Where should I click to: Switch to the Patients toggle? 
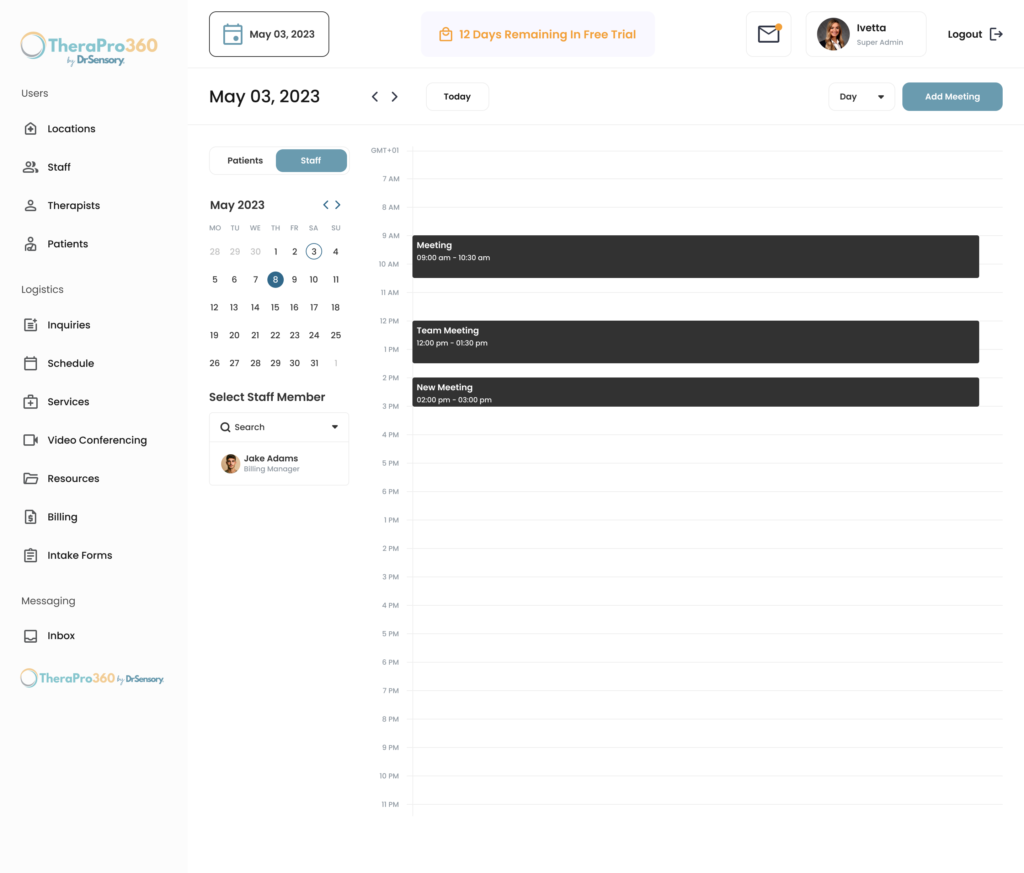coord(245,161)
